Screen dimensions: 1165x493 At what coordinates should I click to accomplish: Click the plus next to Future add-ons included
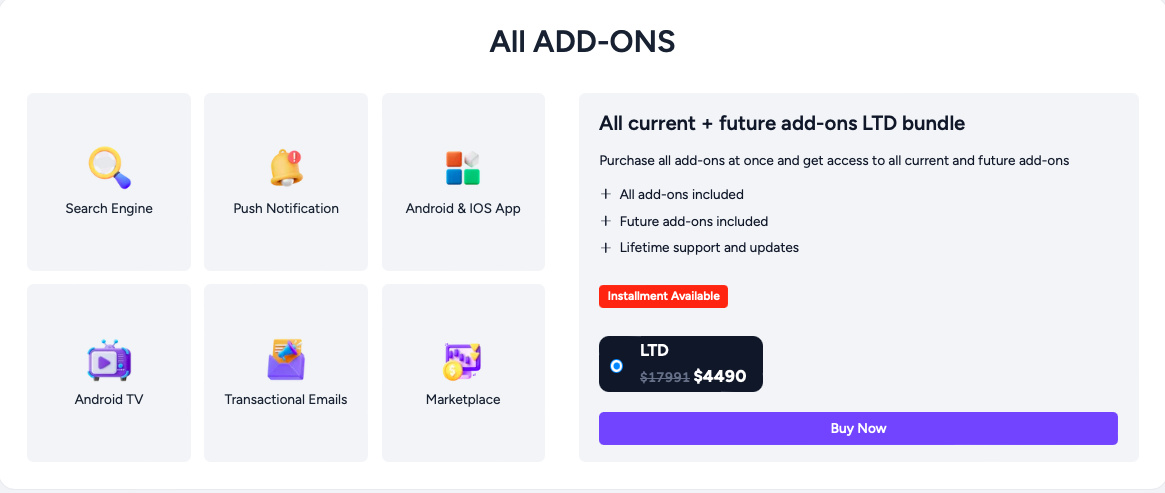coord(606,221)
